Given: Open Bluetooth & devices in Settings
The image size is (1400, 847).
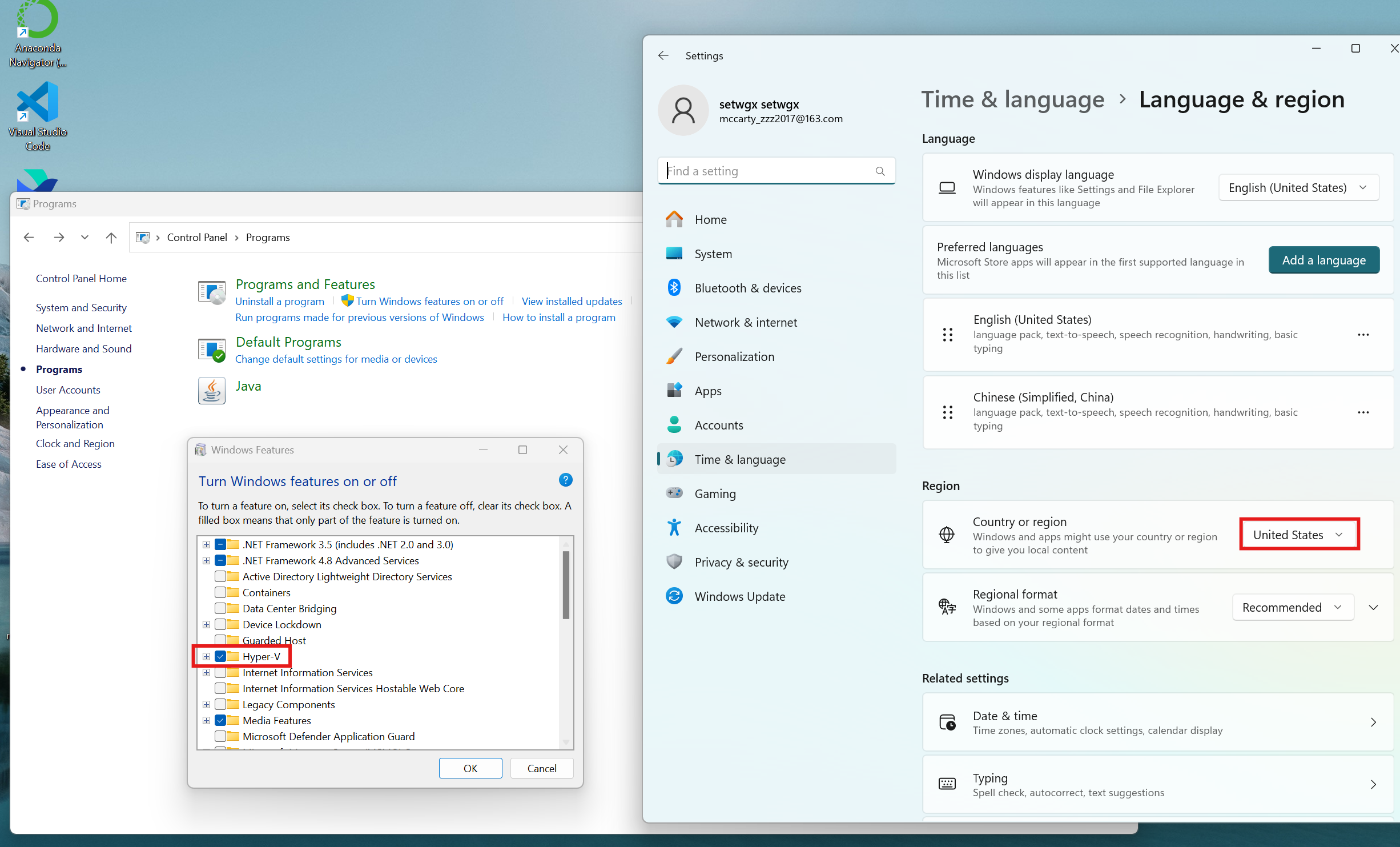Looking at the screenshot, I should (x=777, y=288).
